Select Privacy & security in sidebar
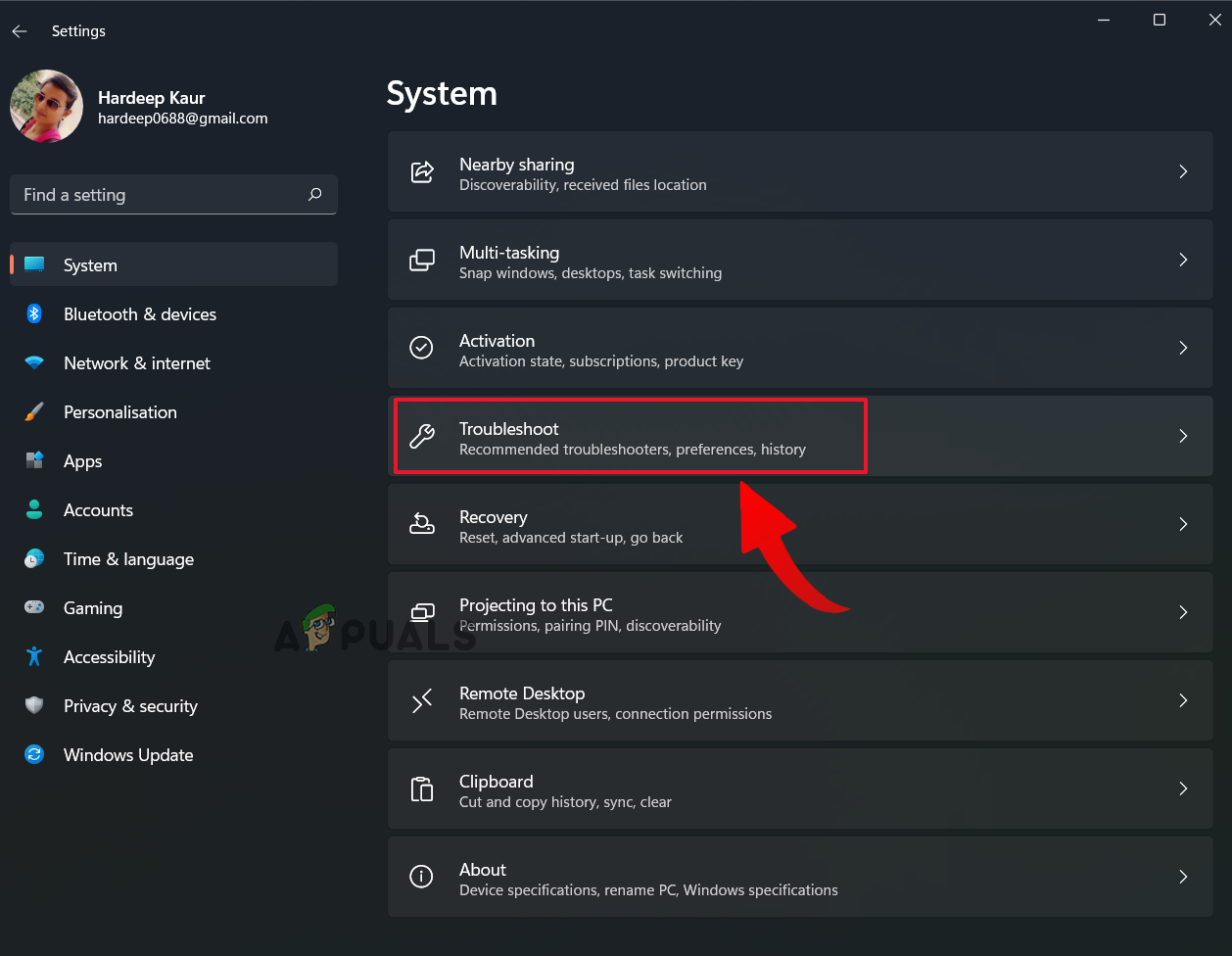Viewport: 1232px width, 956px height. pos(130,706)
